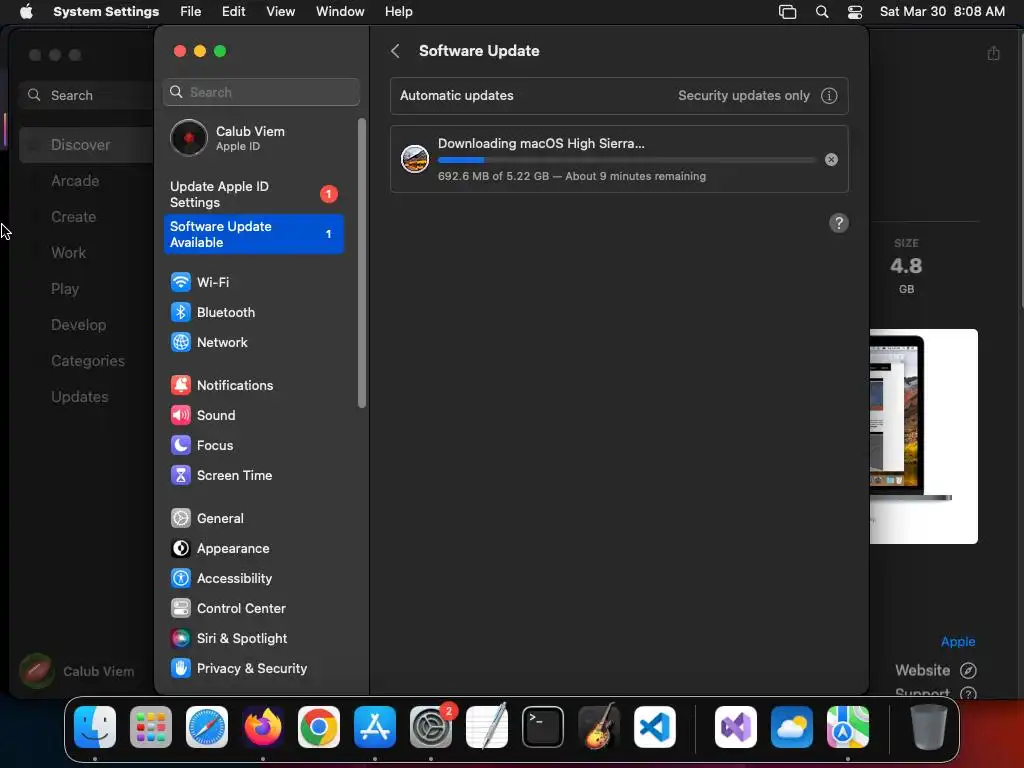
Task: Open App Store from the Dock
Action: click(x=375, y=727)
